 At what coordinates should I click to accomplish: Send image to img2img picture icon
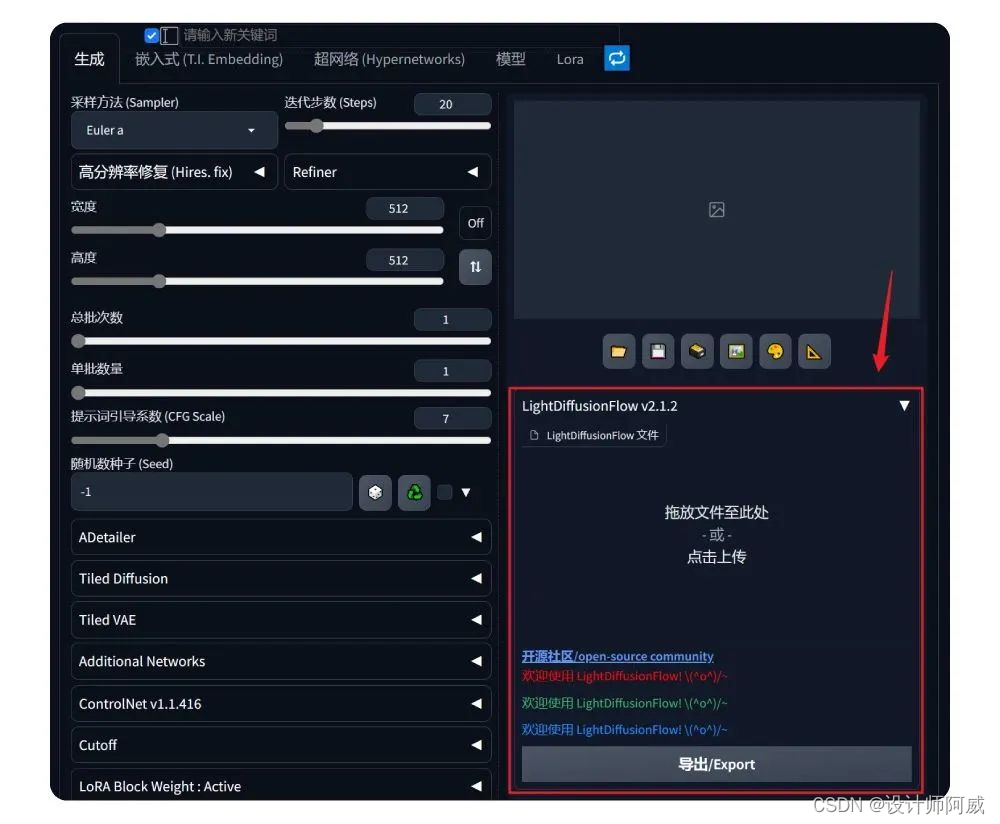[736, 351]
